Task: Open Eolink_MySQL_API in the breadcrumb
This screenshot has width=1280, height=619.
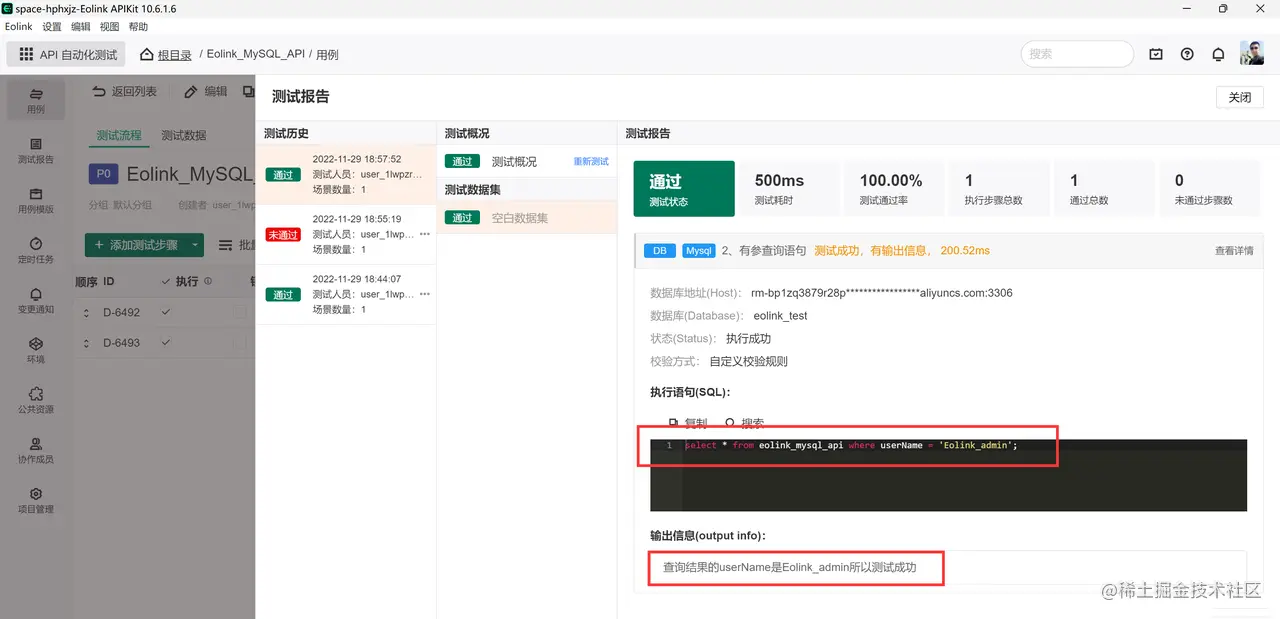Action: pos(255,54)
